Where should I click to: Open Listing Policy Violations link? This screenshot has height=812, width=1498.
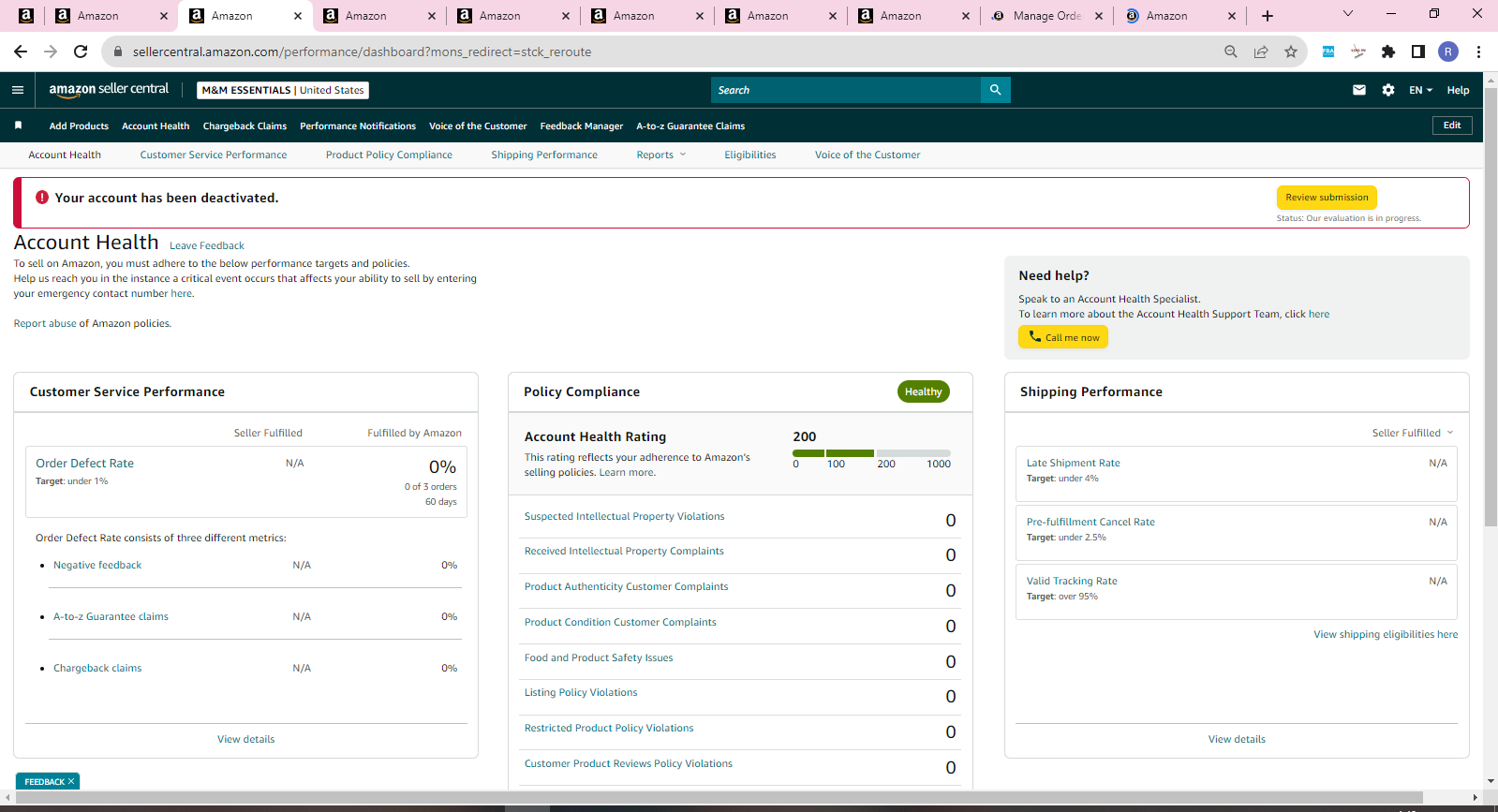point(581,692)
